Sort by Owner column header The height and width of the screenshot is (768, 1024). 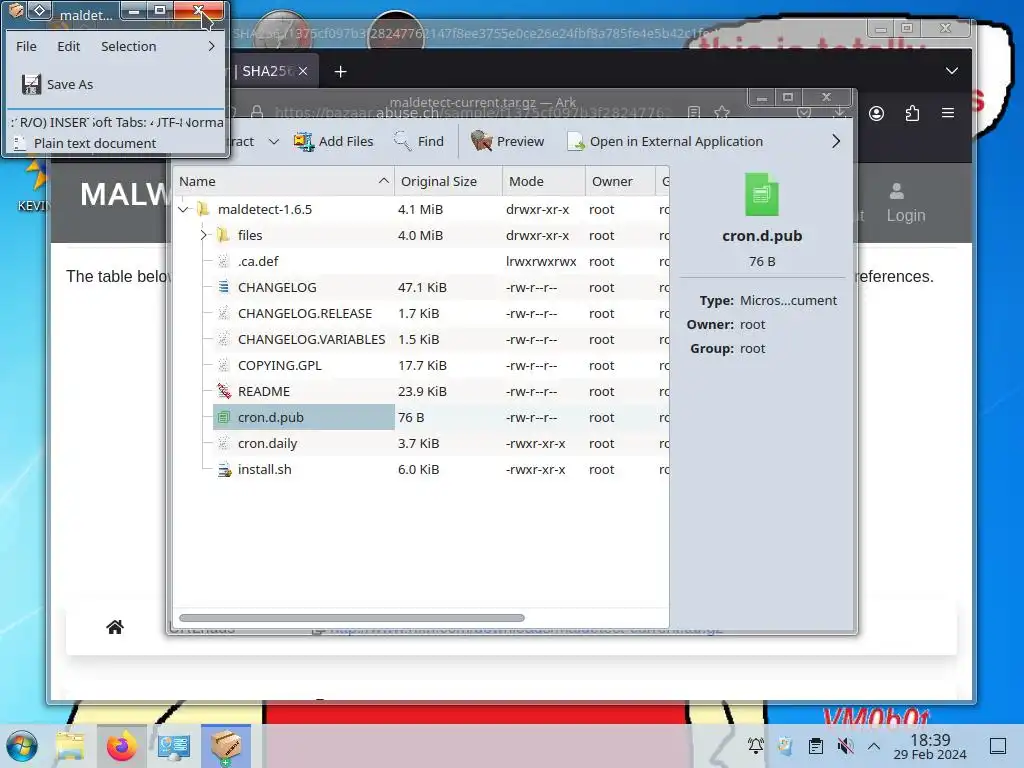click(x=620, y=182)
